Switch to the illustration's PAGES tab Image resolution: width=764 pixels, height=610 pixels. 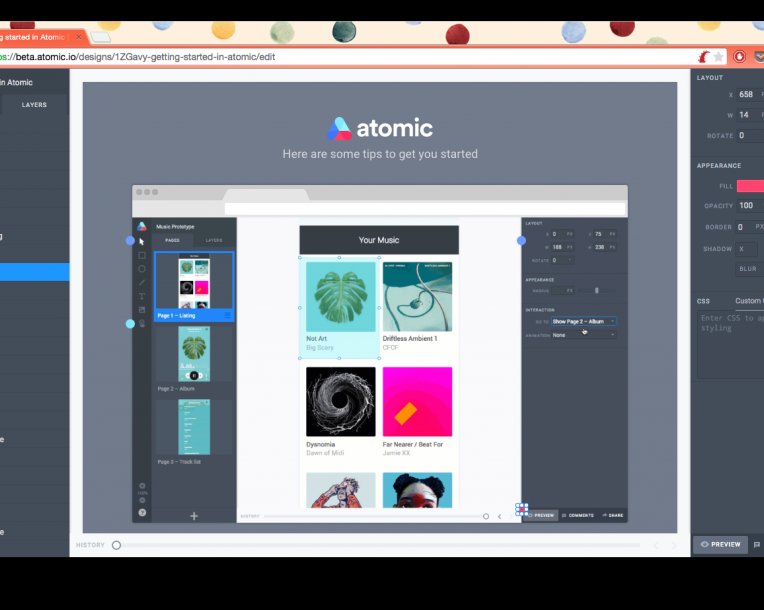172,240
